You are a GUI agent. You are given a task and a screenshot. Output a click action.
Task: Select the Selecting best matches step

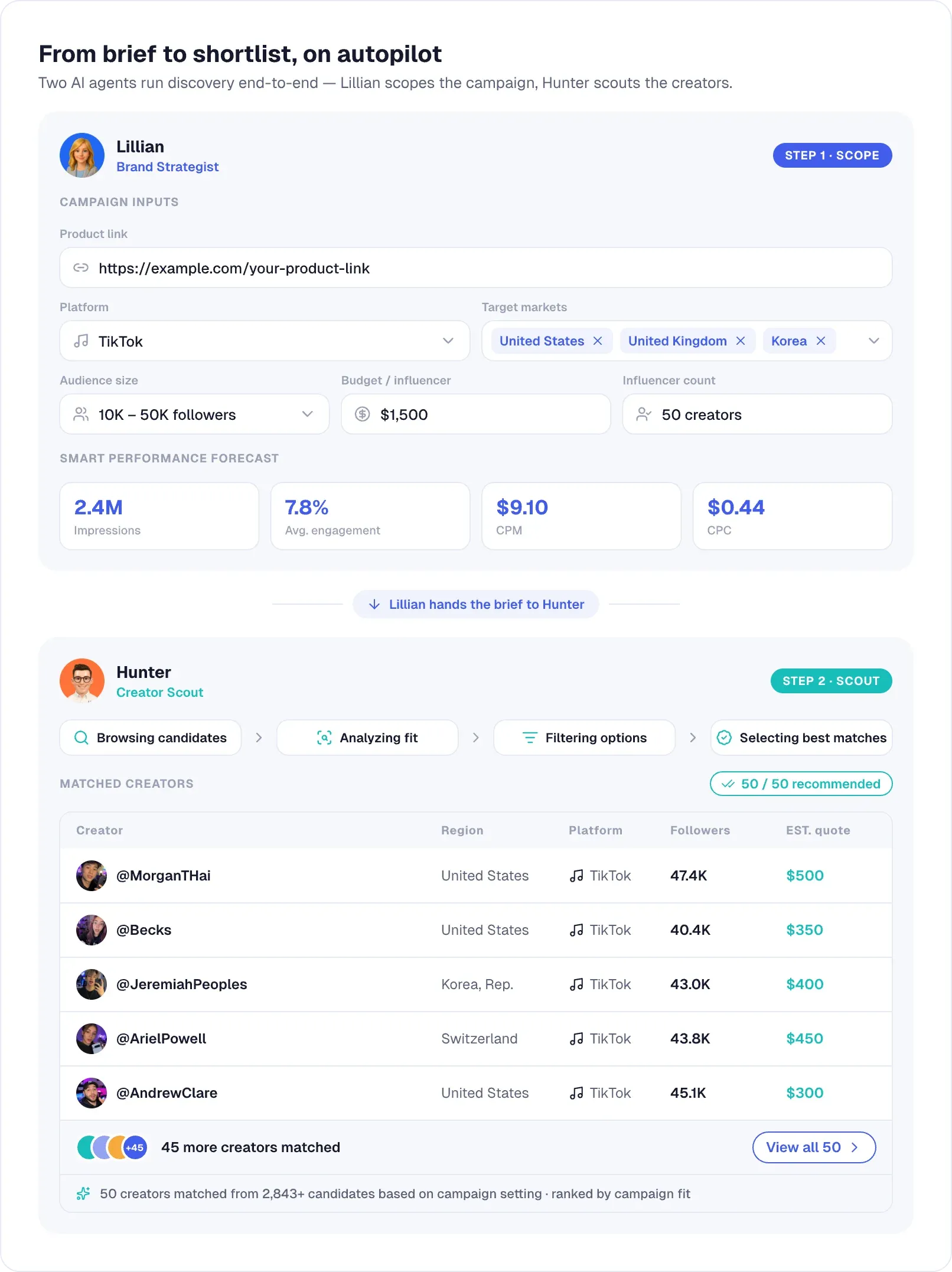point(801,738)
